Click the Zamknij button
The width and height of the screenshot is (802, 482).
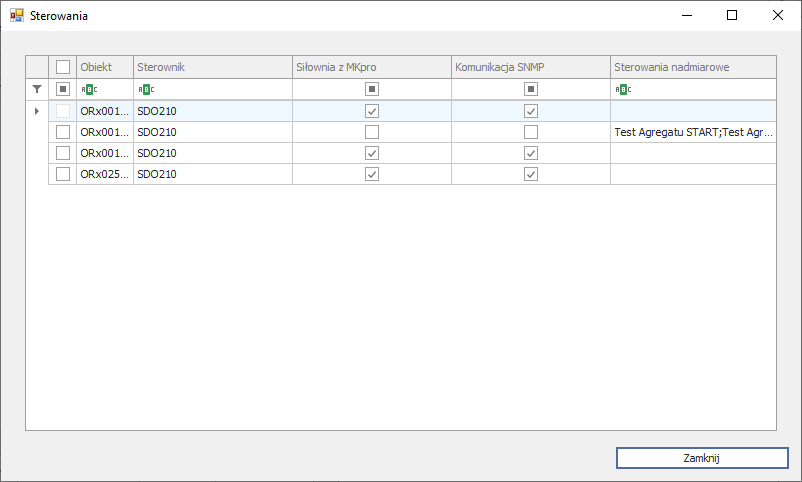click(x=702, y=458)
